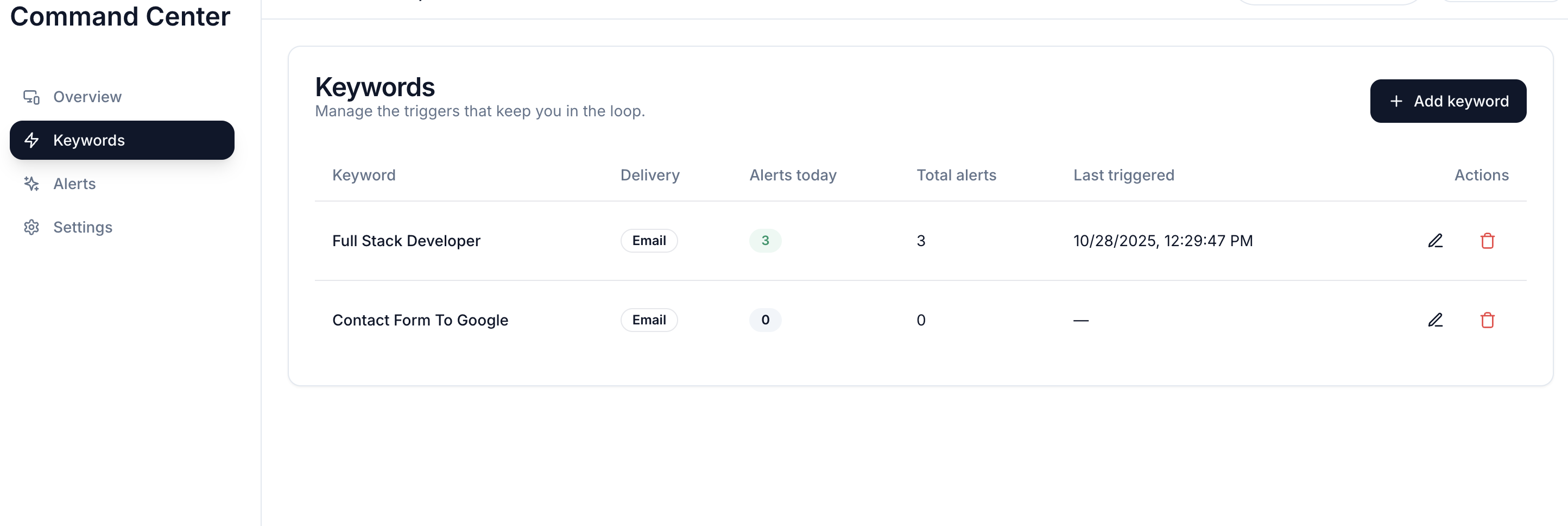
Task: Delete Full Stack Developer using the trash icon
Action: (x=1488, y=240)
